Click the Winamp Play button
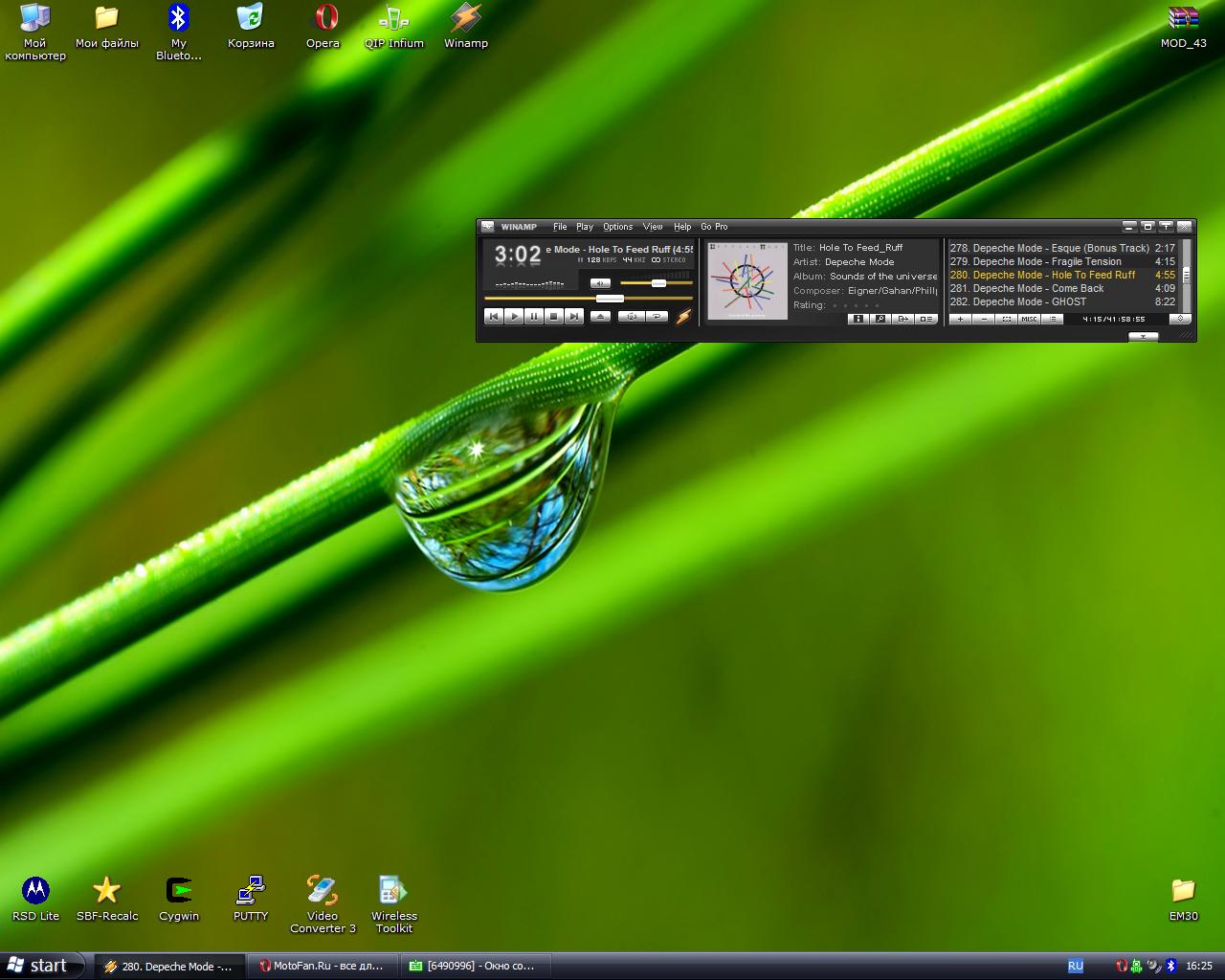The image size is (1225, 980). pos(514,317)
